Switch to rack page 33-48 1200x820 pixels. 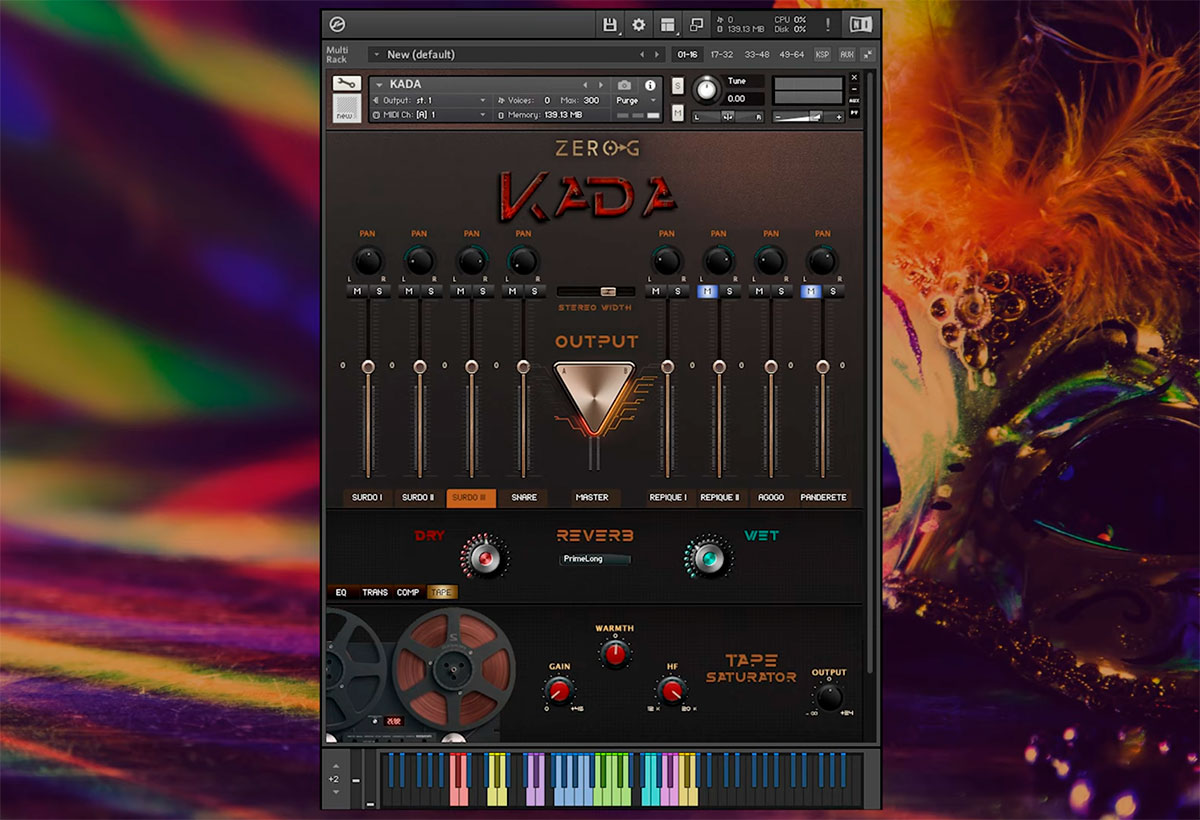[x=756, y=54]
